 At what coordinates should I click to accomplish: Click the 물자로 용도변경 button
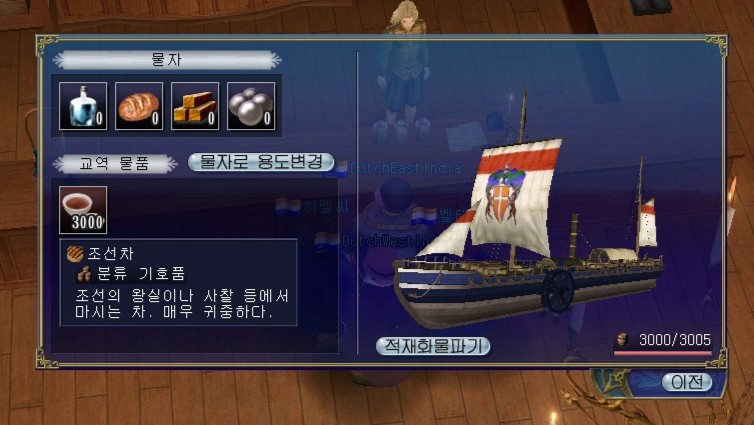[x=261, y=162]
